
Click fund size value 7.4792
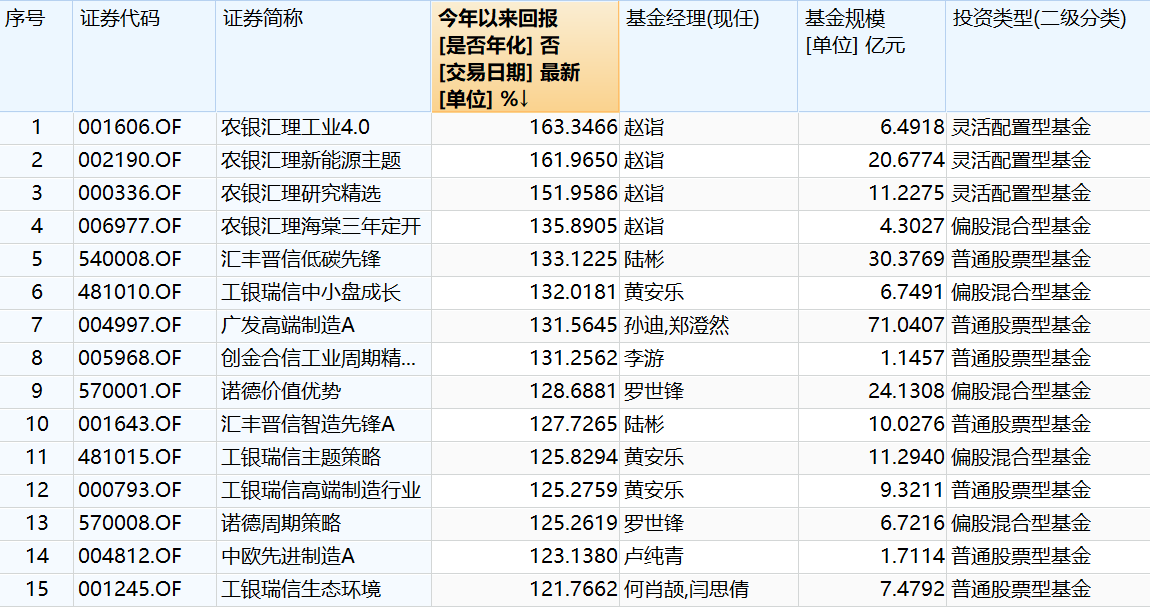pyautogui.click(x=912, y=589)
